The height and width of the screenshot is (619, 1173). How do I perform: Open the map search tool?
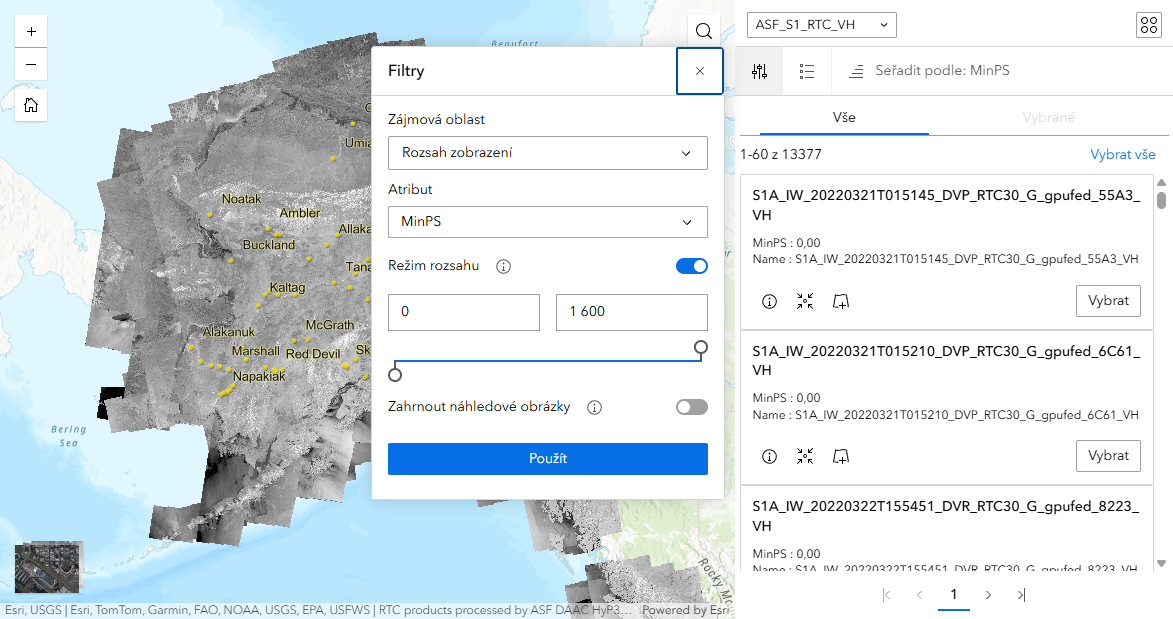click(x=703, y=31)
